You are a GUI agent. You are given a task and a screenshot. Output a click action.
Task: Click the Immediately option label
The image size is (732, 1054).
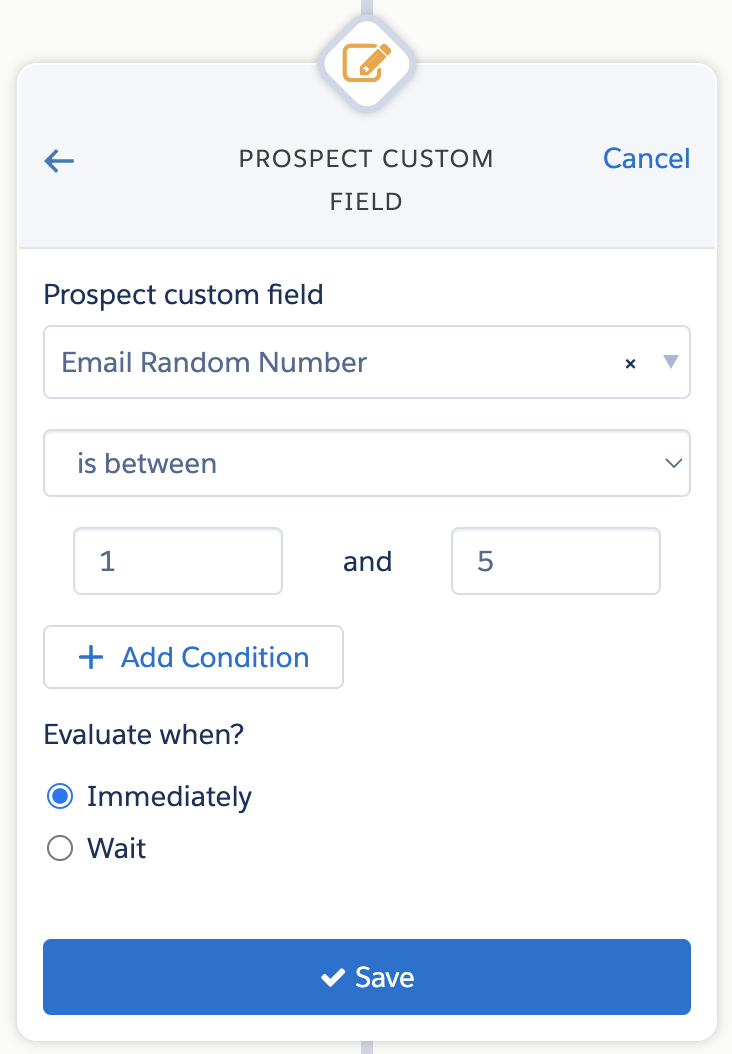click(169, 797)
